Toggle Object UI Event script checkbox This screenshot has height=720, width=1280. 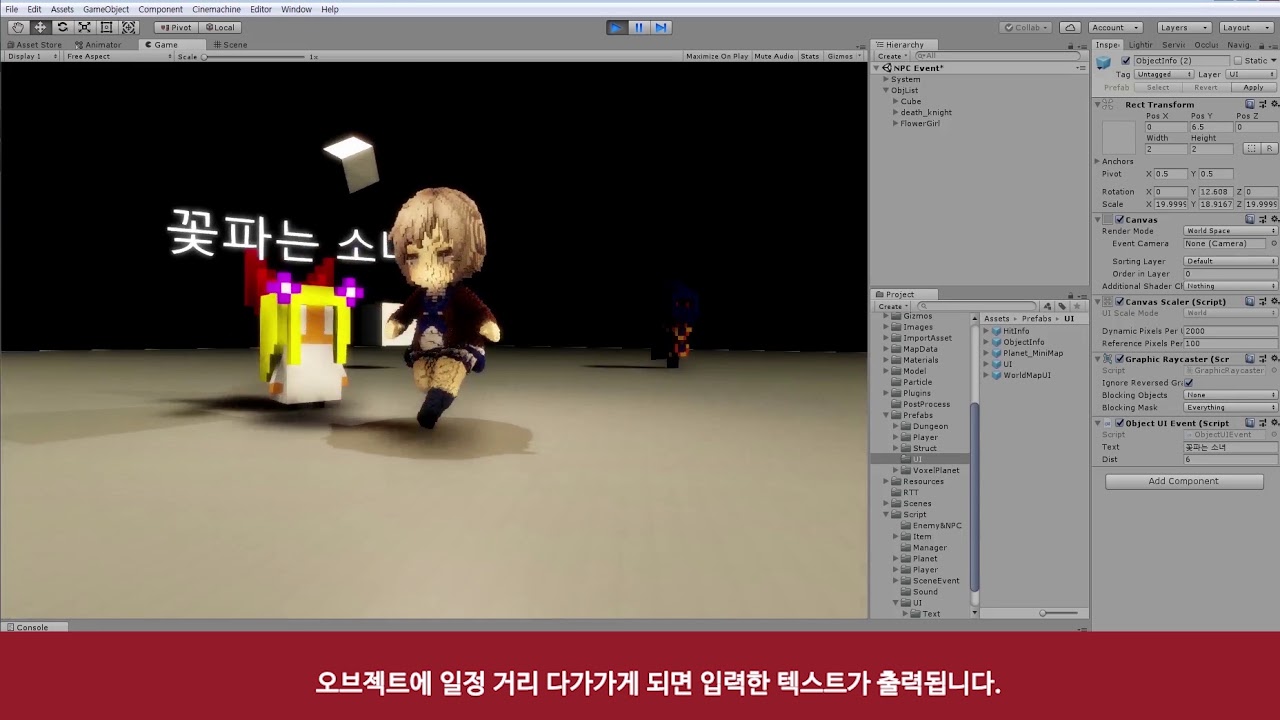pos(1120,423)
